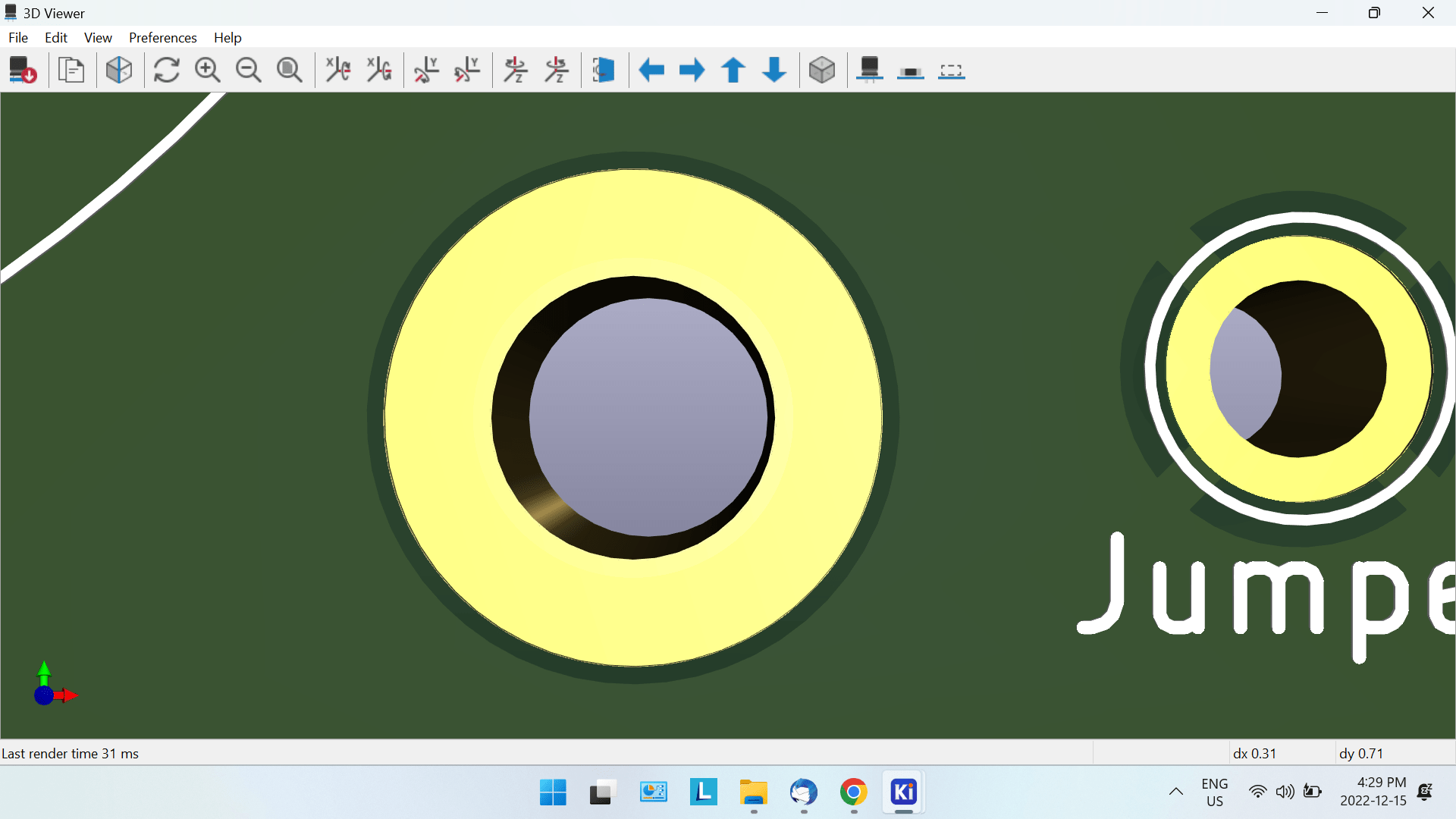
Task: Open the Windows Start menu
Action: [x=553, y=792]
